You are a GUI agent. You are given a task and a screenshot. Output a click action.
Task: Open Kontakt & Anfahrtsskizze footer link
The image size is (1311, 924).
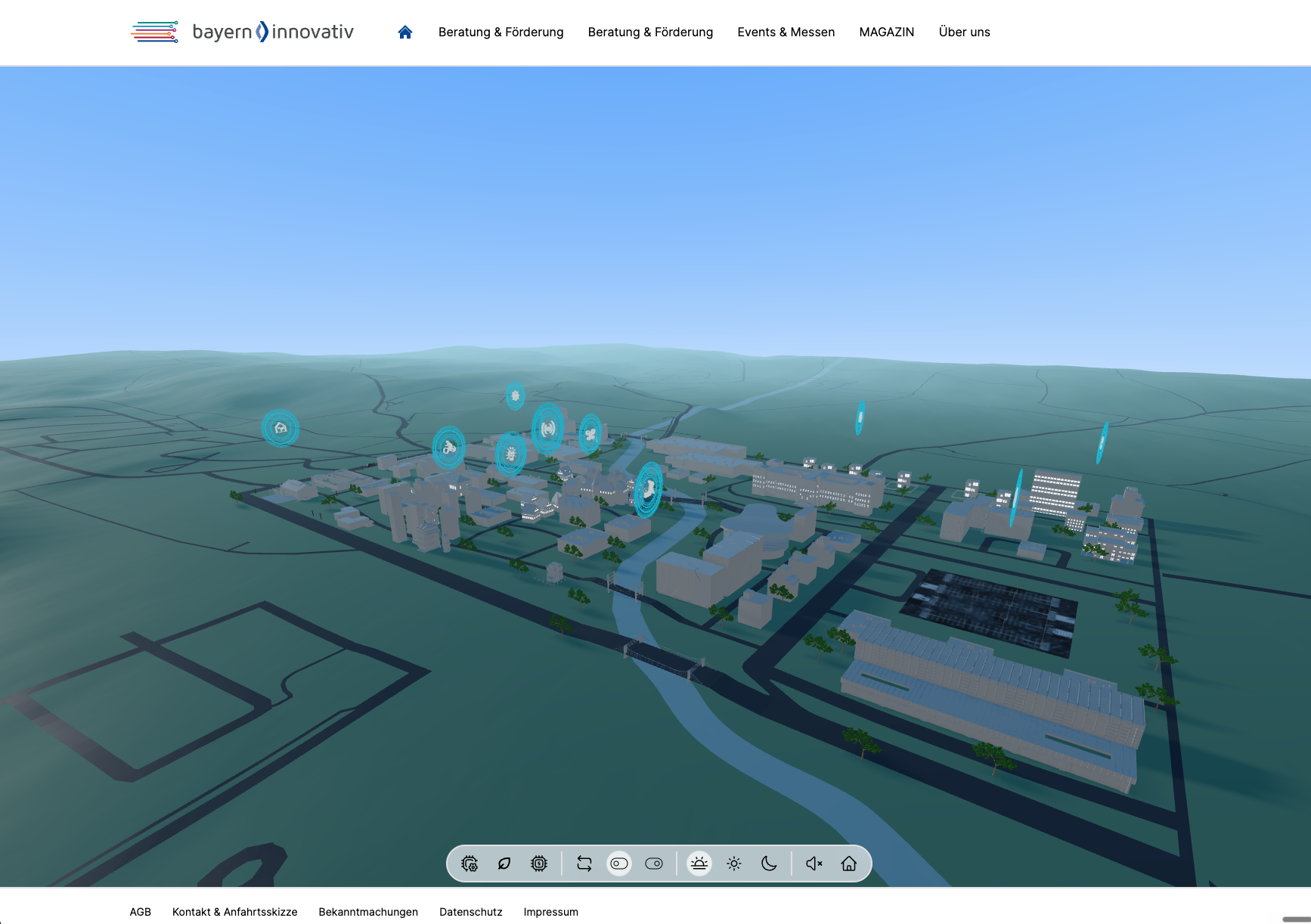pyautogui.click(x=235, y=912)
